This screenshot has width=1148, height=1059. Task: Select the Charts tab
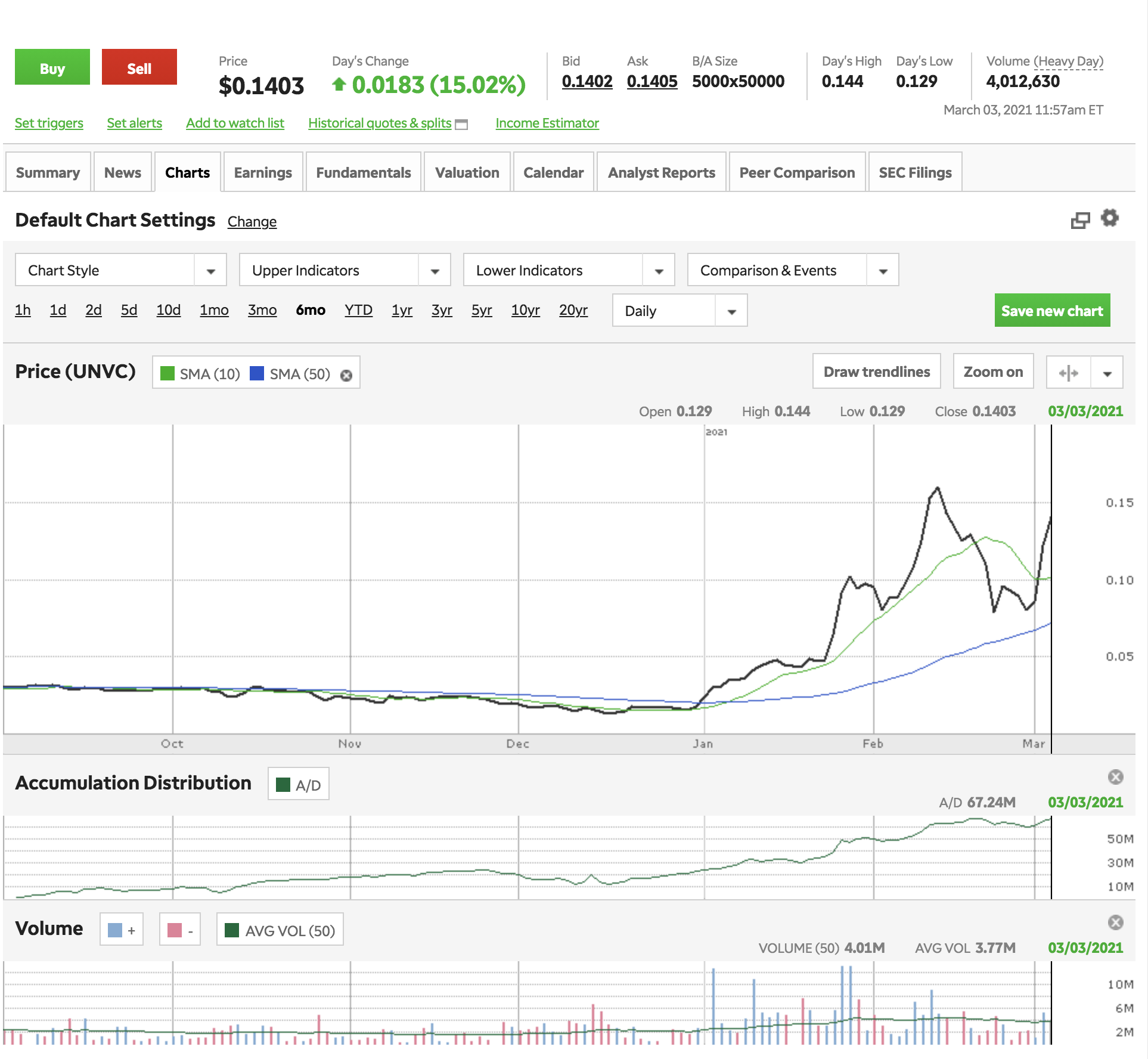coord(188,172)
